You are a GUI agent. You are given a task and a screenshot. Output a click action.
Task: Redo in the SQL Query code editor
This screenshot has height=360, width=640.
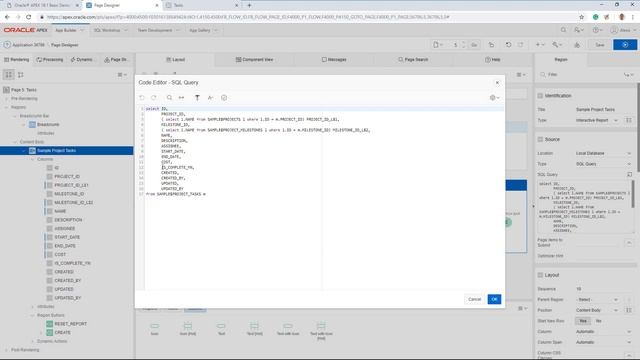154,98
